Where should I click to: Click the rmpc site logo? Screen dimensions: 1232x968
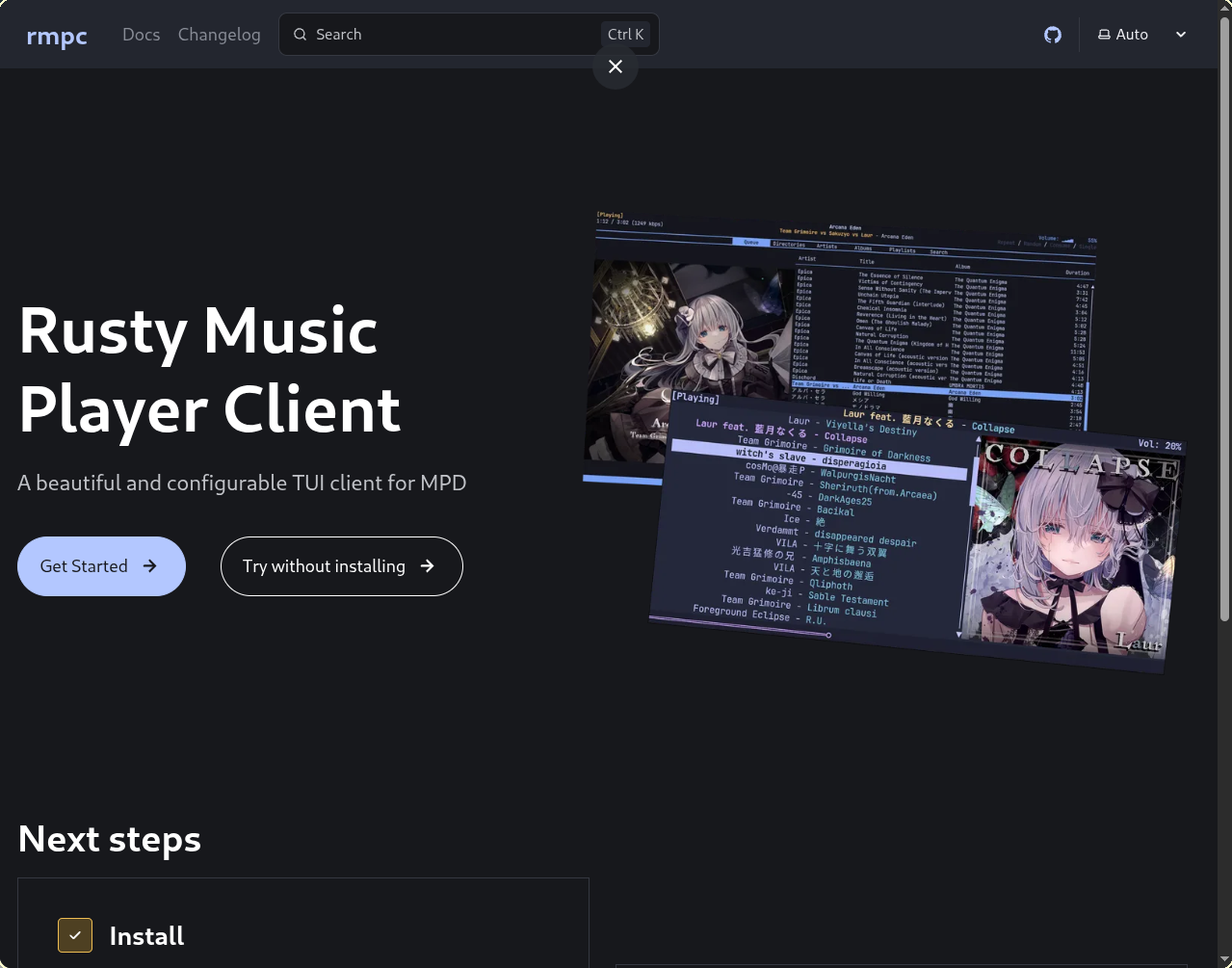[57, 36]
